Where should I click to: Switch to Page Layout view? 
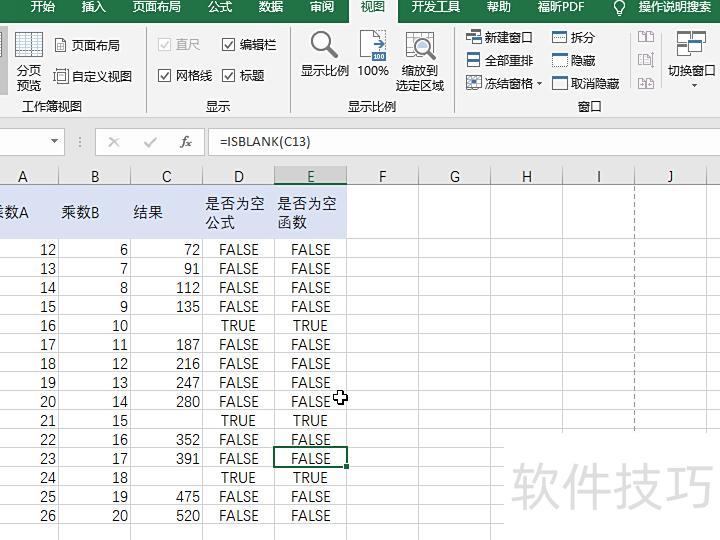pyautogui.click(x=87, y=45)
